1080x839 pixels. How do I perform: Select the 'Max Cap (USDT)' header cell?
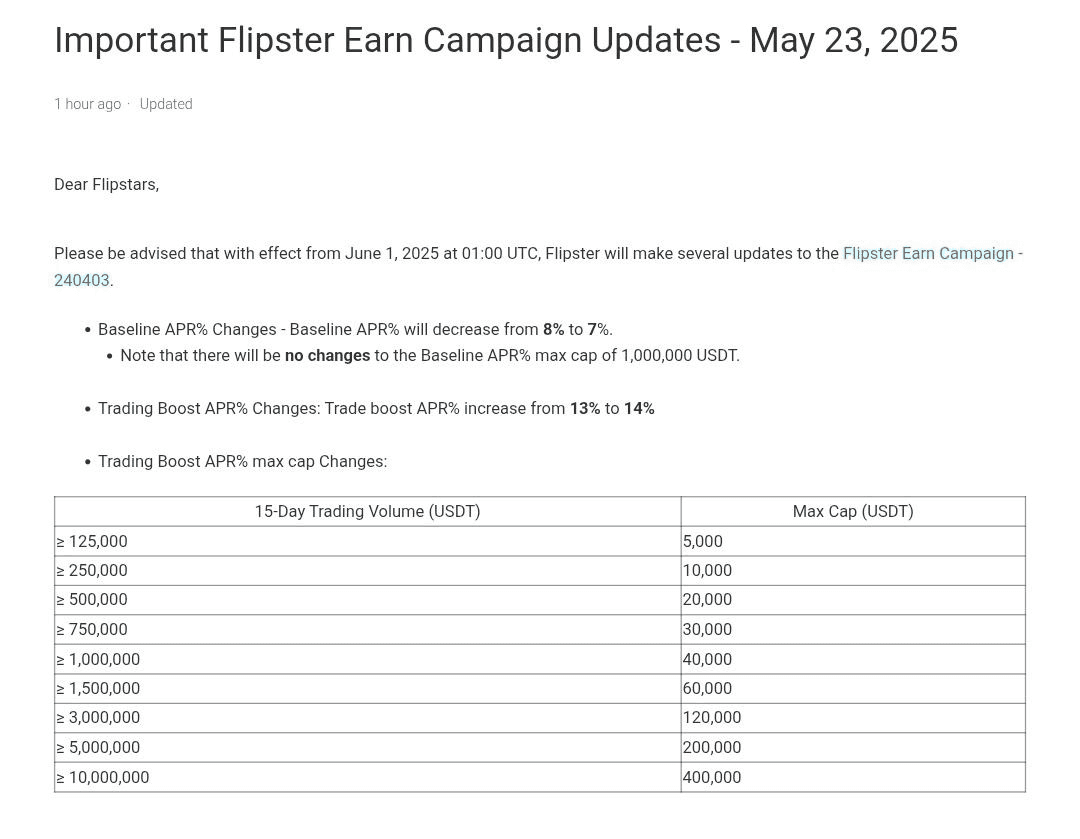tap(853, 512)
